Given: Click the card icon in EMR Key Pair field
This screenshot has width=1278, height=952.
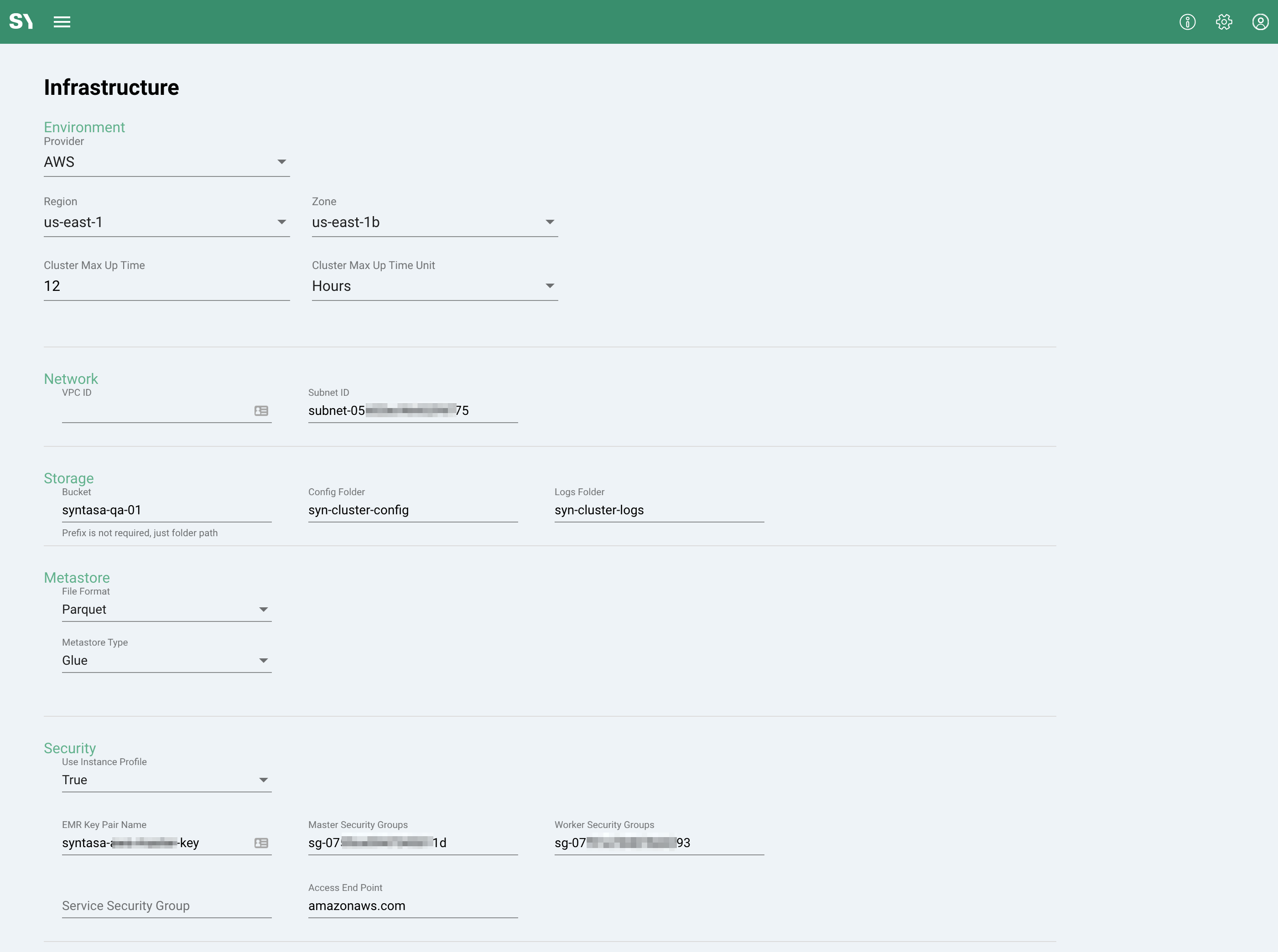Looking at the screenshot, I should (x=261, y=843).
